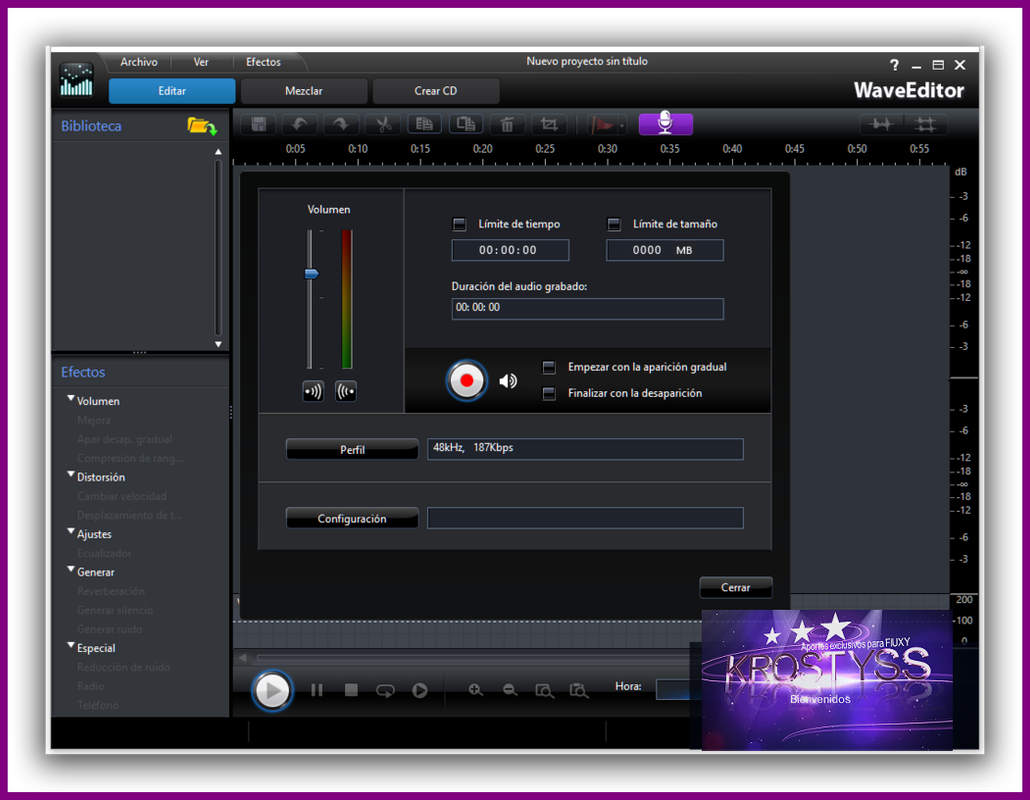The image size is (1030, 800).
Task: Click the copy icon in toolbar
Action: click(x=424, y=124)
